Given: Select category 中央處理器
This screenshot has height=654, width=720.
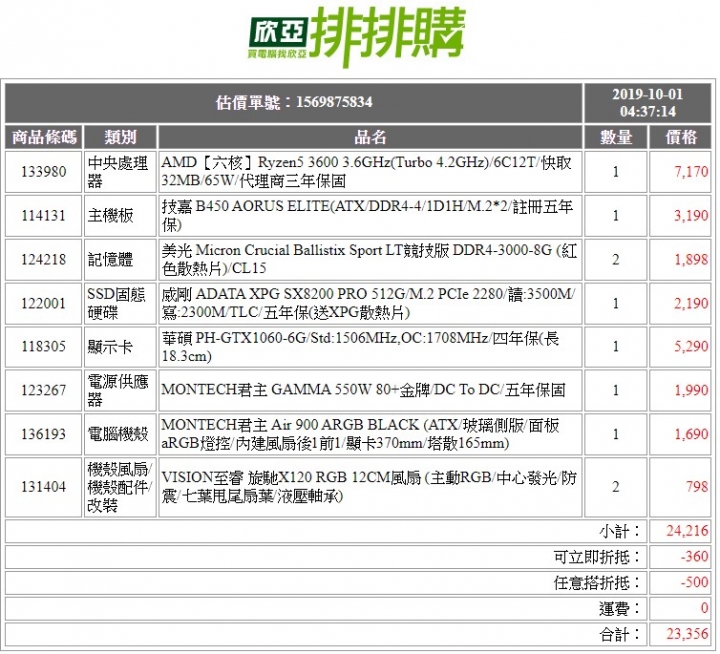Looking at the screenshot, I should [x=120, y=172].
